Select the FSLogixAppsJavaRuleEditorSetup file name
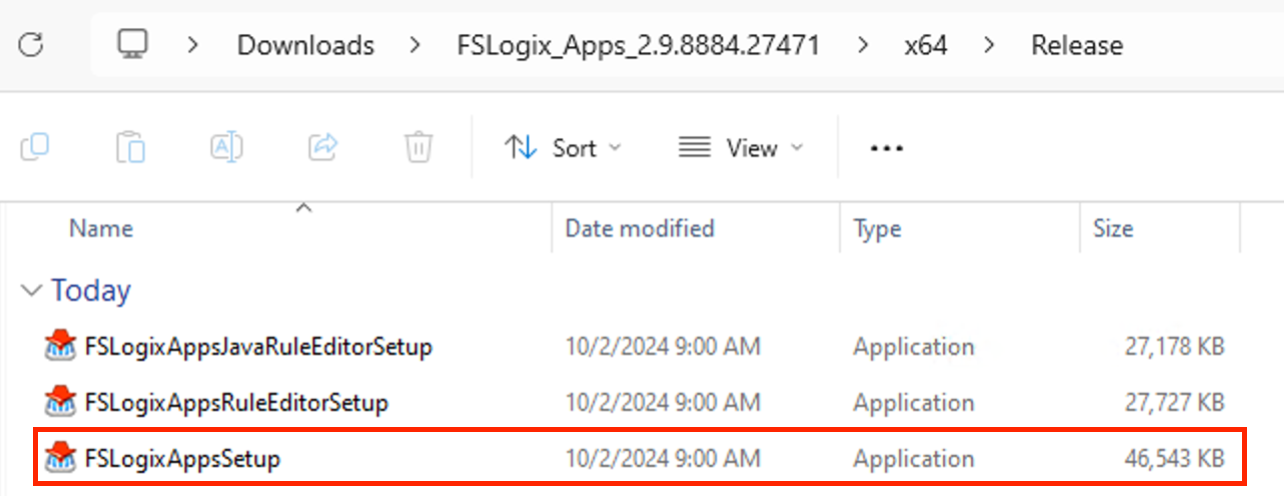The width and height of the screenshot is (1284, 496). pyautogui.click(x=259, y=347)
